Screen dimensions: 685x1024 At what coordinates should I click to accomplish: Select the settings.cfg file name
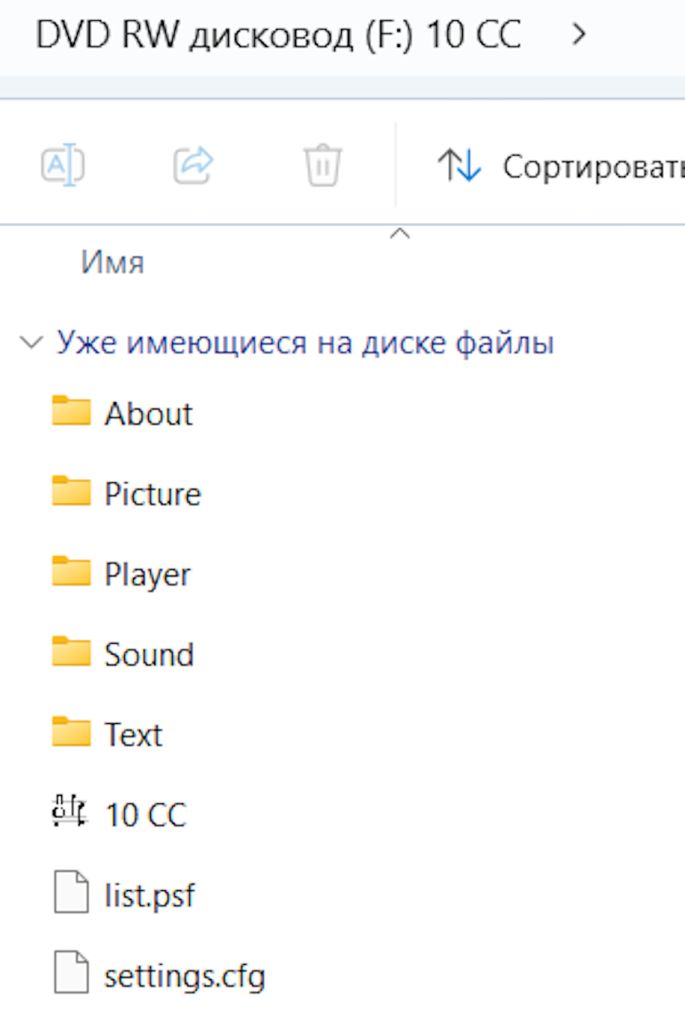(185, 976)
